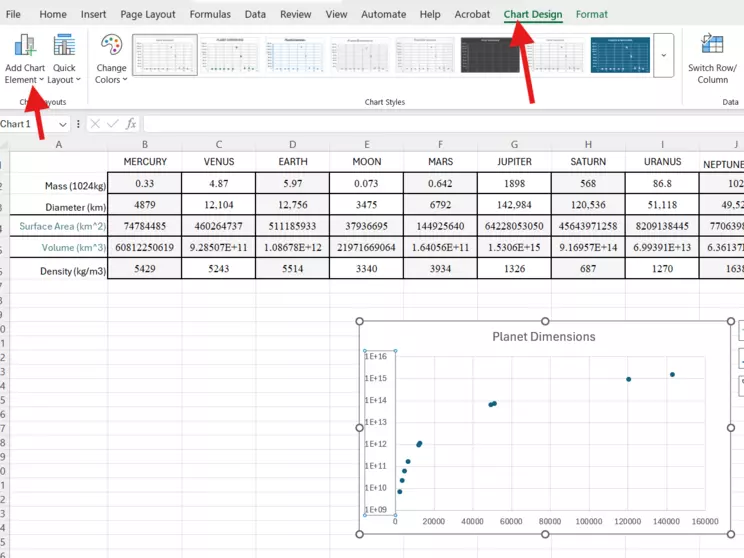Select cell with value 1.08678E+12
Image resolution: width=744 pixels, height=558 pixels.
point(293,247)
